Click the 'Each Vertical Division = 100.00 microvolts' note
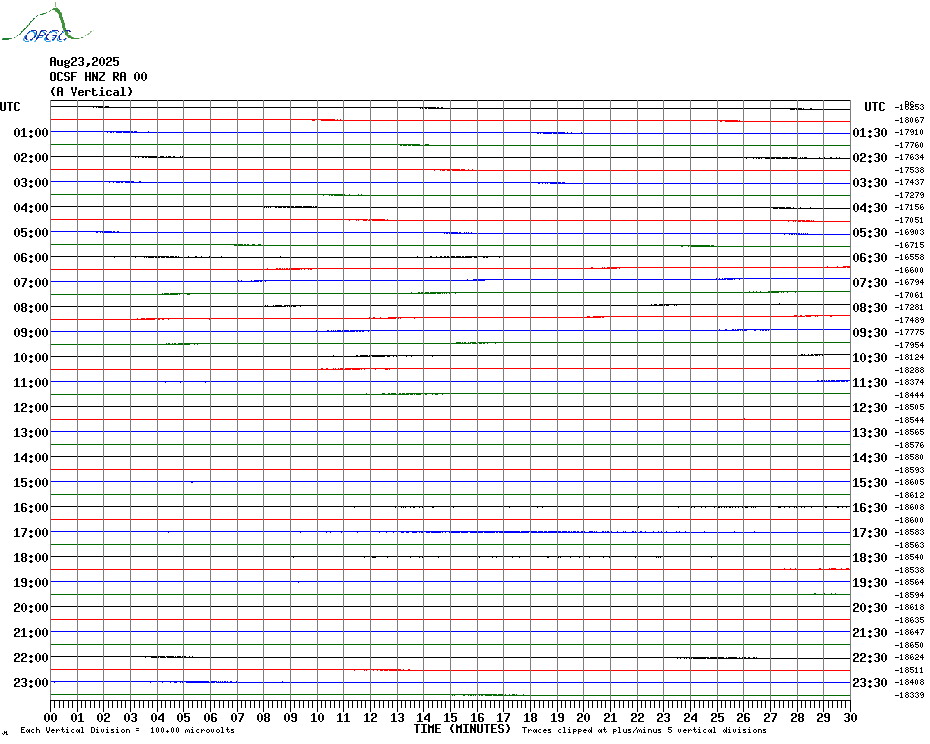 [128, 730]
